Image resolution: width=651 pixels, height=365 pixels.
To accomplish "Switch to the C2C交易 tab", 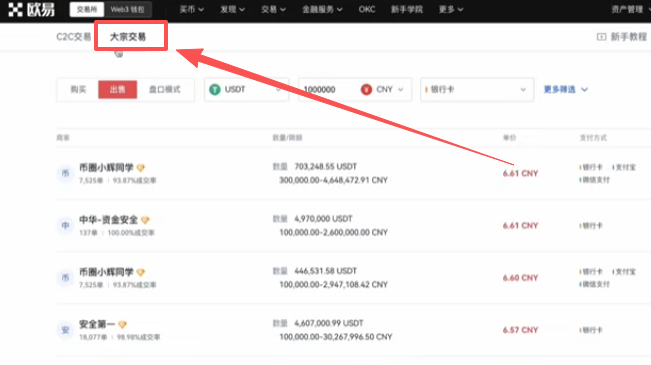I will click(x=73, y=37).
